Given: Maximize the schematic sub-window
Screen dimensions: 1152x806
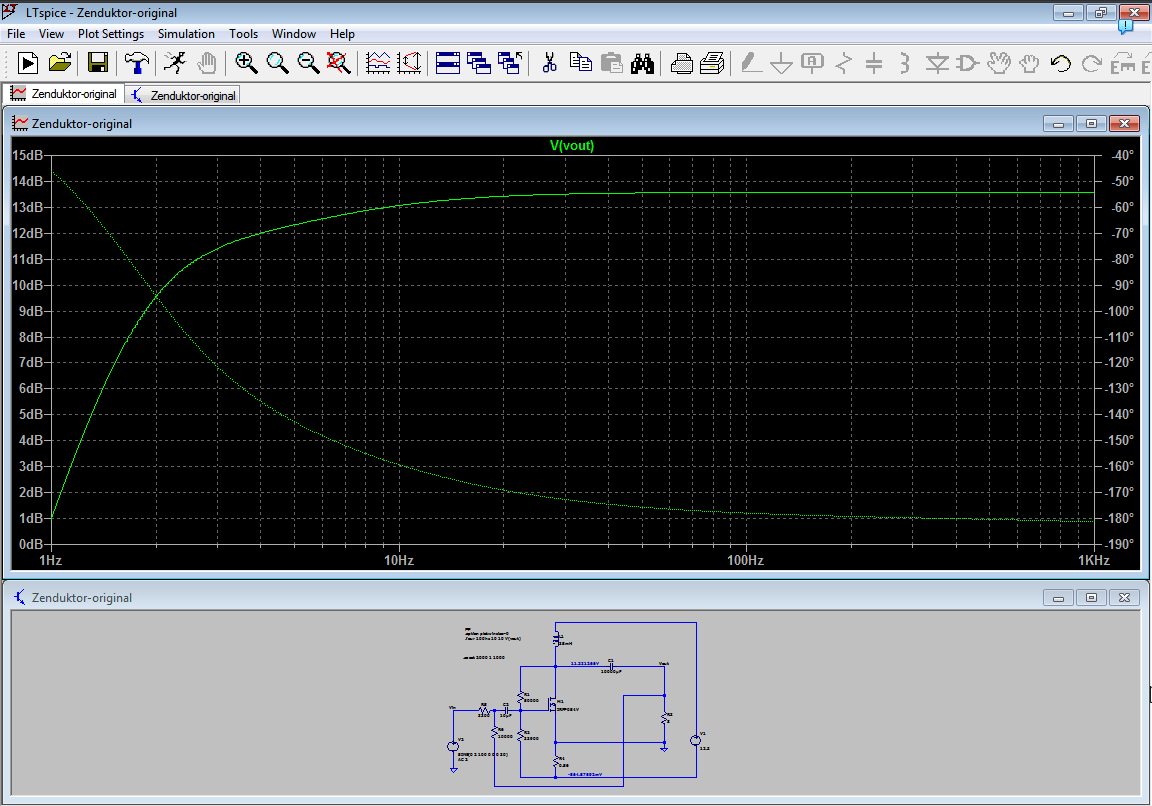Looking at the screenshot, I should coord(1091,598).
